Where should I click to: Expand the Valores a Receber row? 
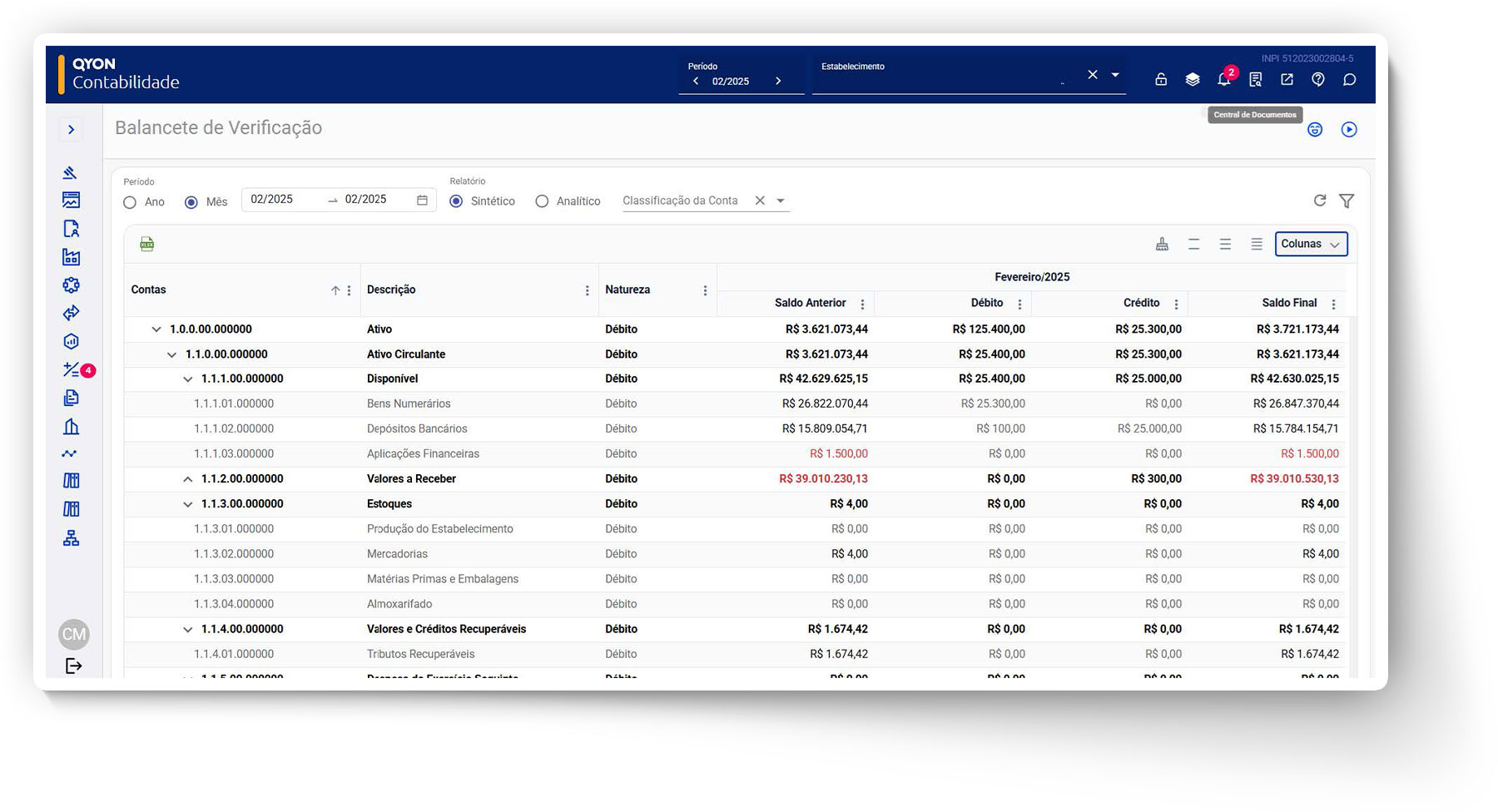coord(187,479)
